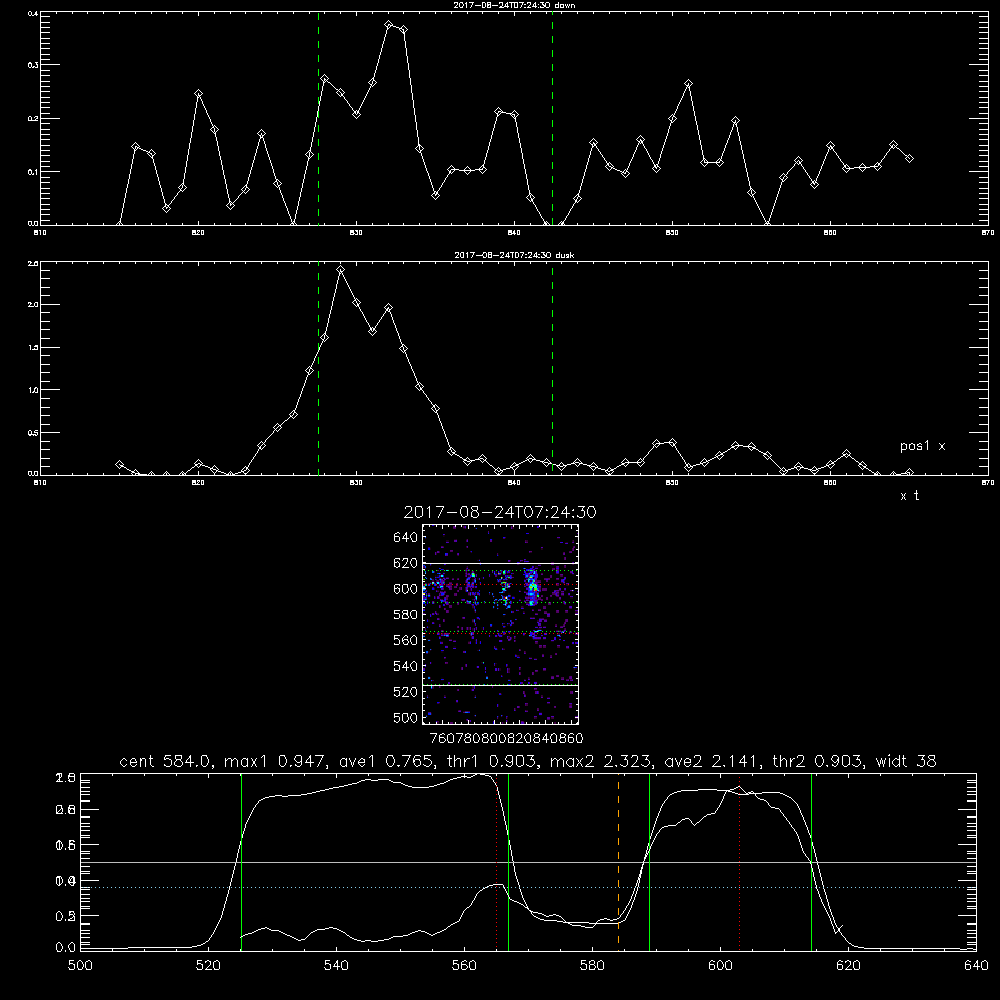The image size is (1000, 1000).
Task: Click dusk plot y-axis label 0.5
Action: (34, 432)
